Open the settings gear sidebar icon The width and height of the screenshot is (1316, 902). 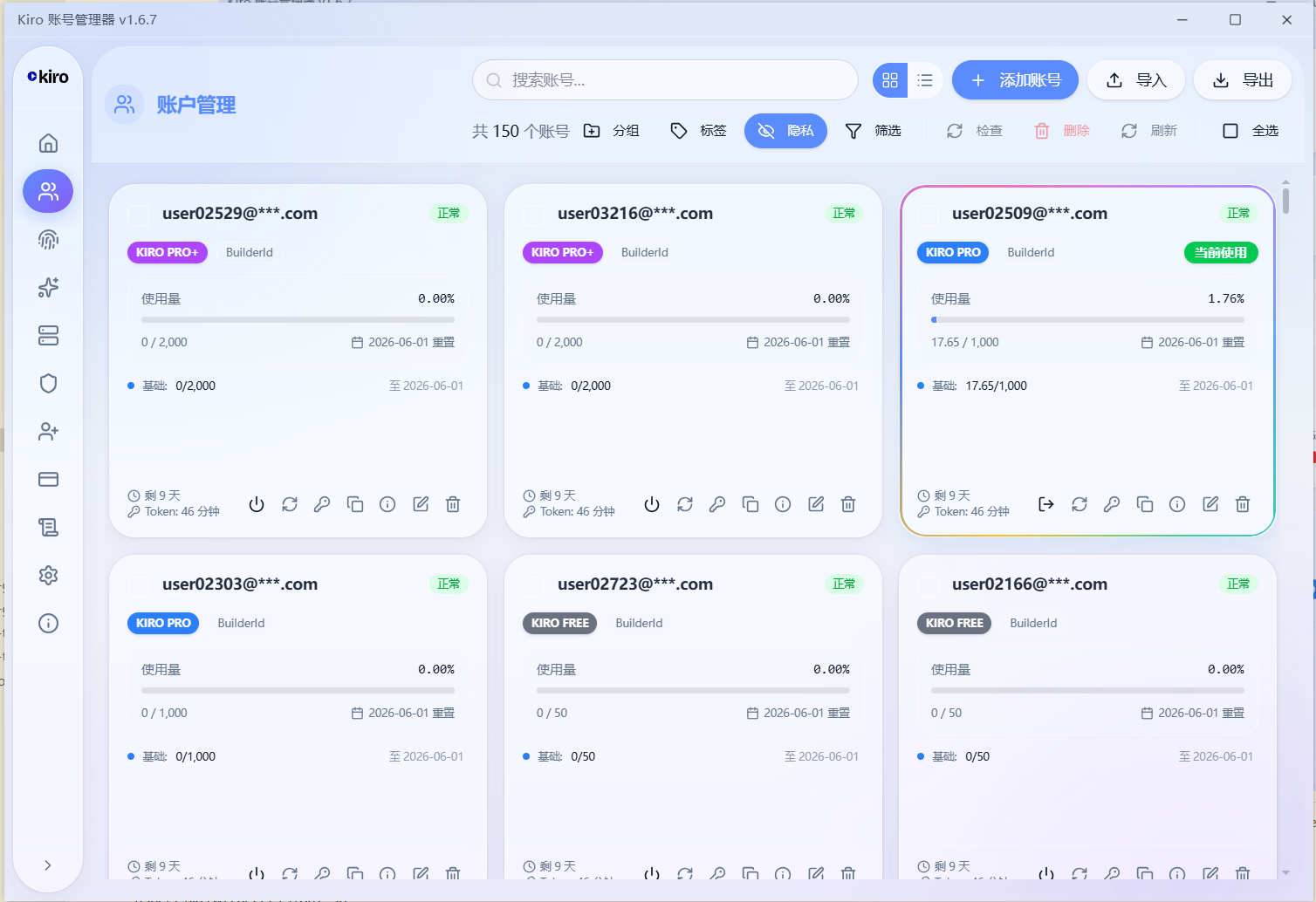click(48, 575)
